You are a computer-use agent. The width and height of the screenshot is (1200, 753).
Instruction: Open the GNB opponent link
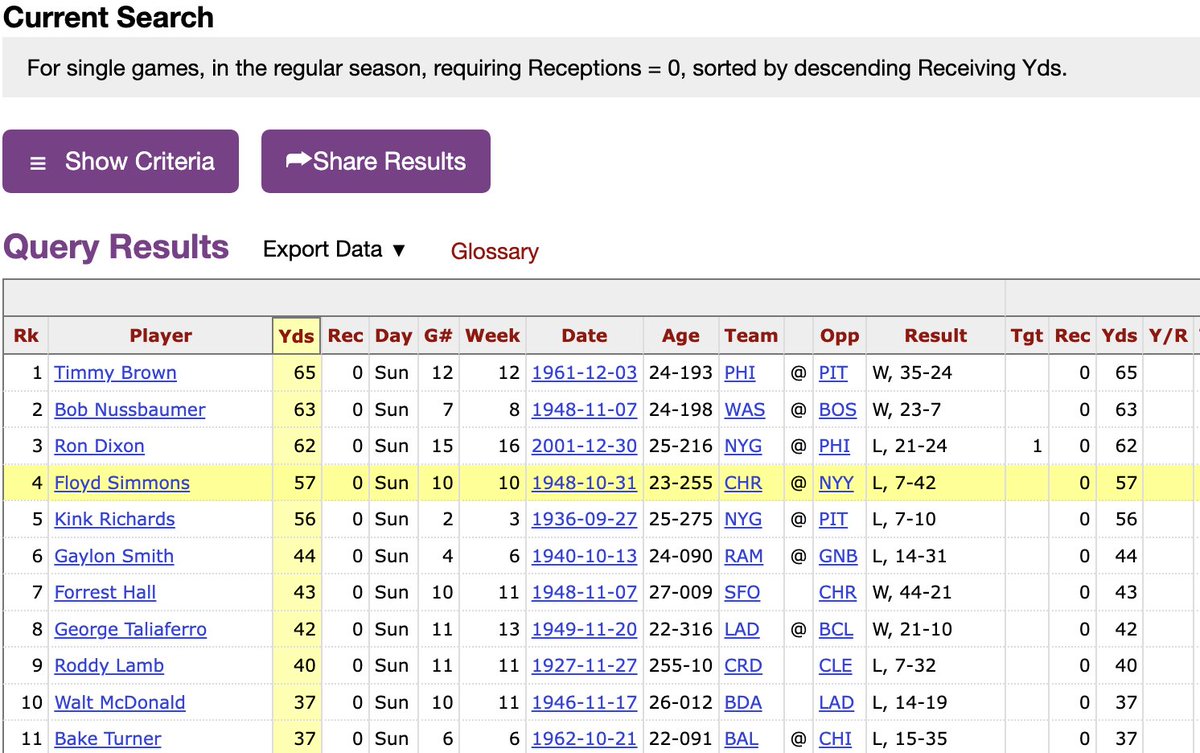click(x=838, y=556)
